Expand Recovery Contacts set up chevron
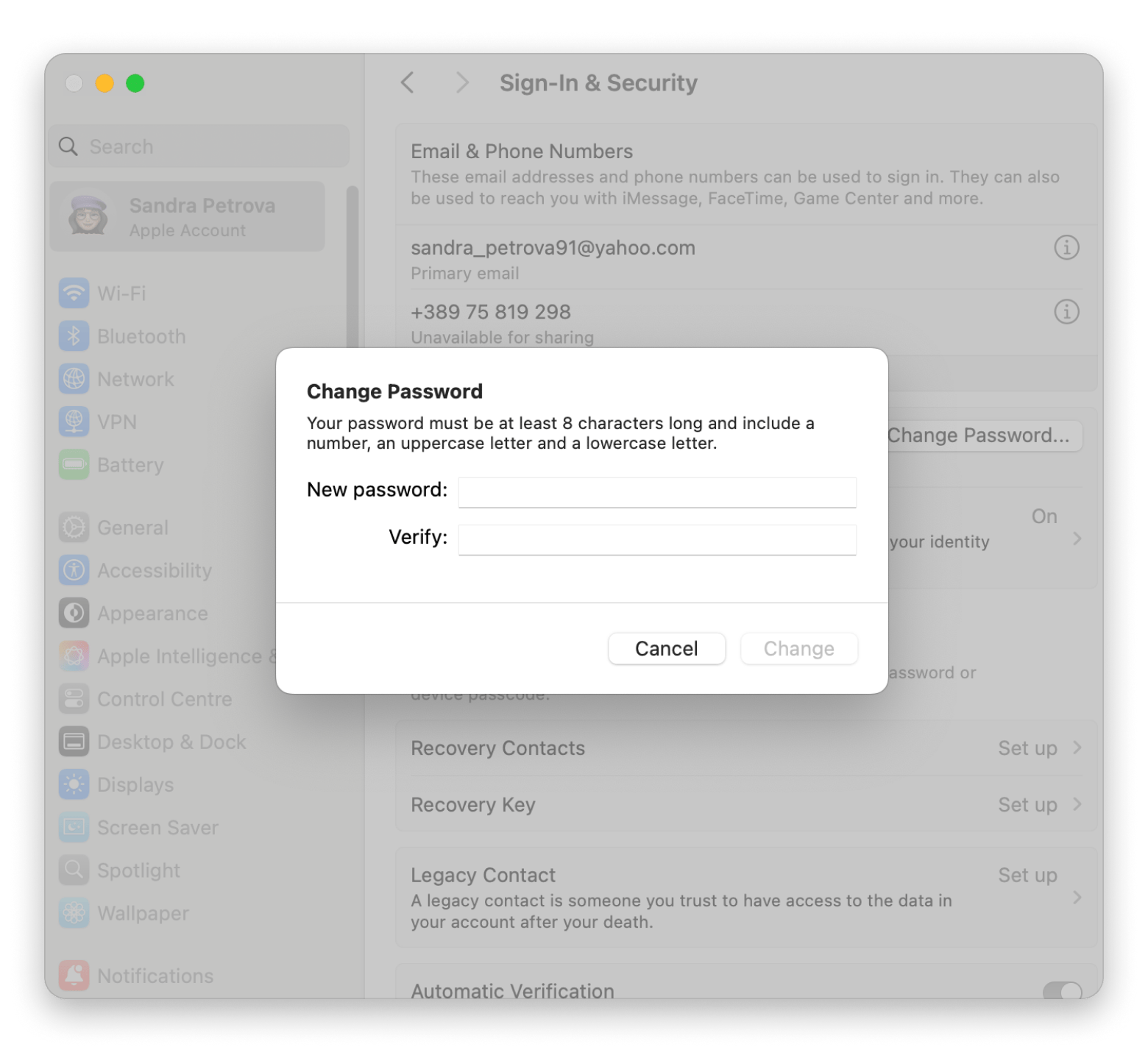 click(x=1077, y=748)
